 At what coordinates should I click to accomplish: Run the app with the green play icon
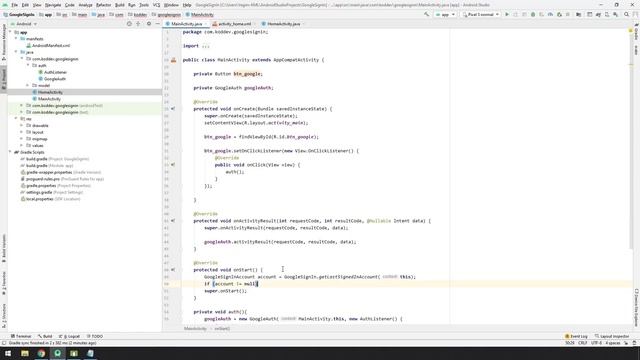point(507,14)
